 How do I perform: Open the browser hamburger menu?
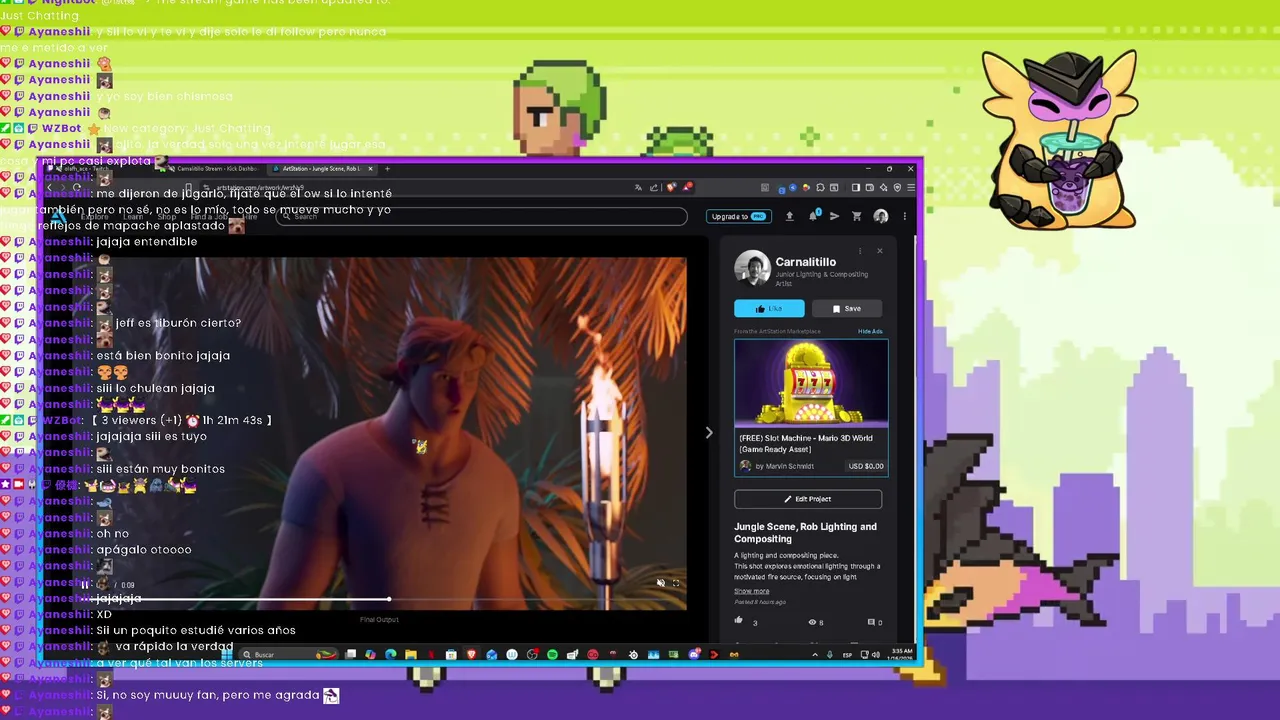click(x=911, y=187)
